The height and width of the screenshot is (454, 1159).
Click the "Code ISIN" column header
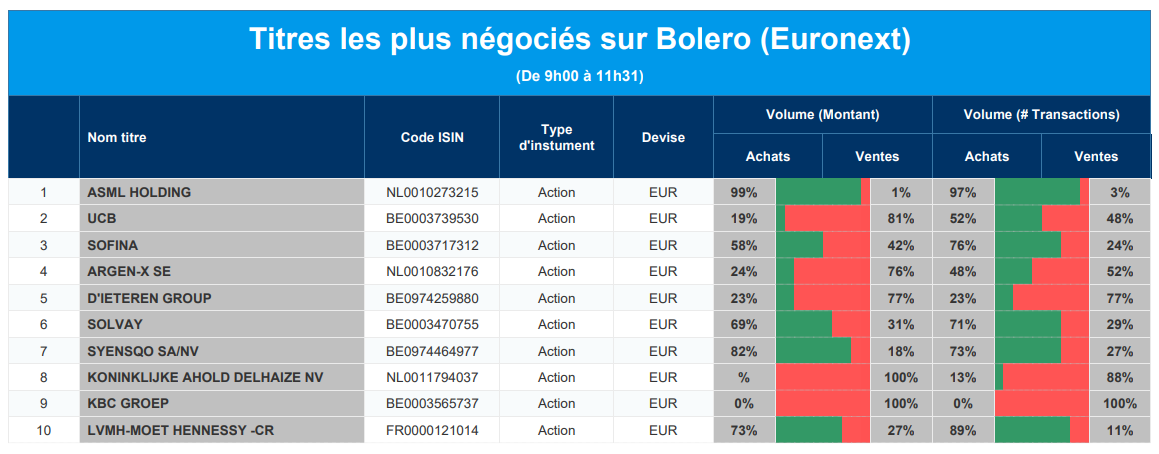pos(432,138)
